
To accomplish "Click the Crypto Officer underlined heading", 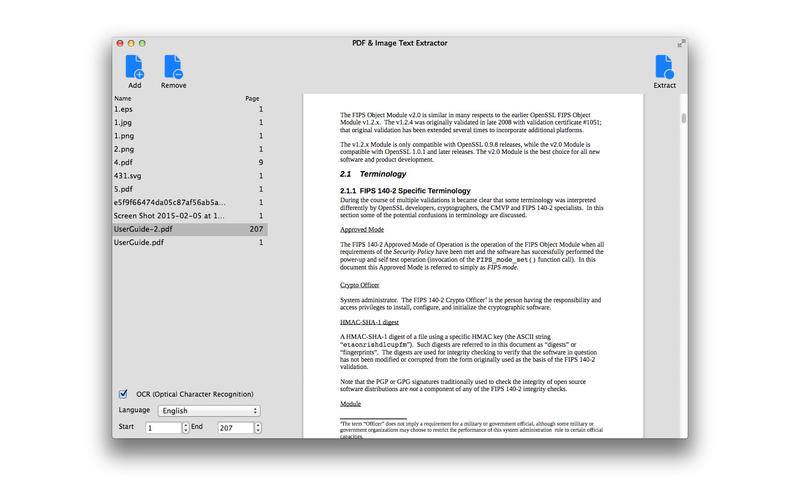I will click(x=360, y=285).
